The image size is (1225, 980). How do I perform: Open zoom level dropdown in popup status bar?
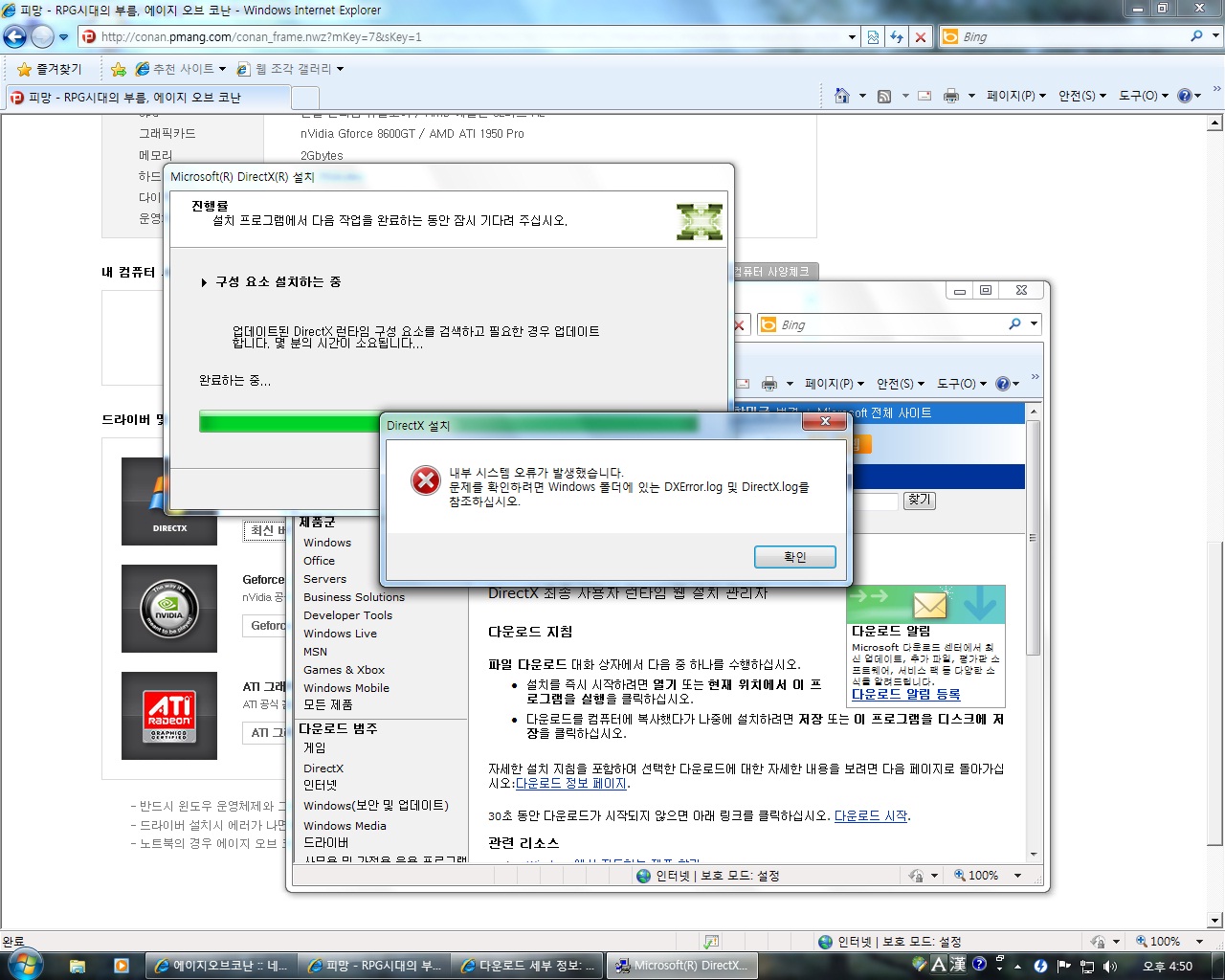tap(1017, 876)
